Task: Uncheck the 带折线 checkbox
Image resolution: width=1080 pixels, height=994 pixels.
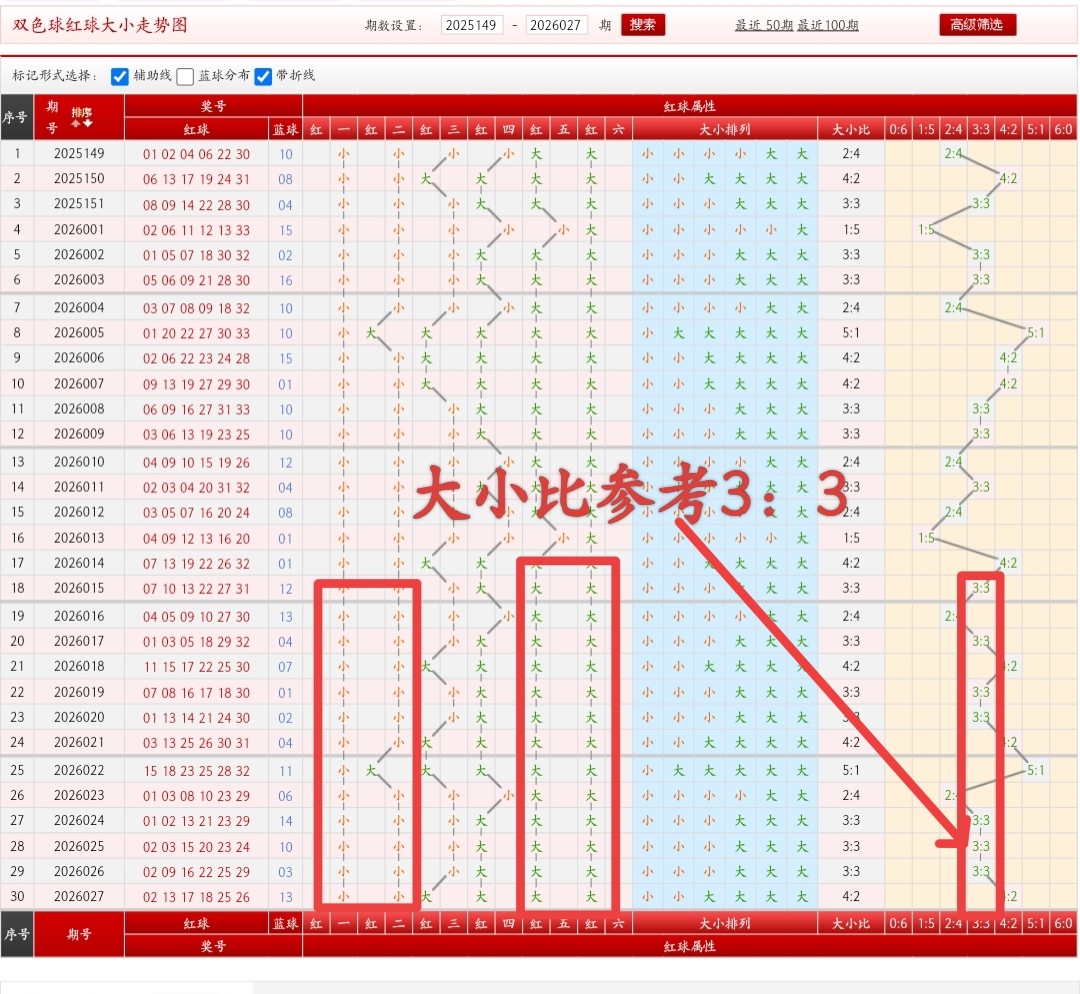Action: (x=263, y=76)
